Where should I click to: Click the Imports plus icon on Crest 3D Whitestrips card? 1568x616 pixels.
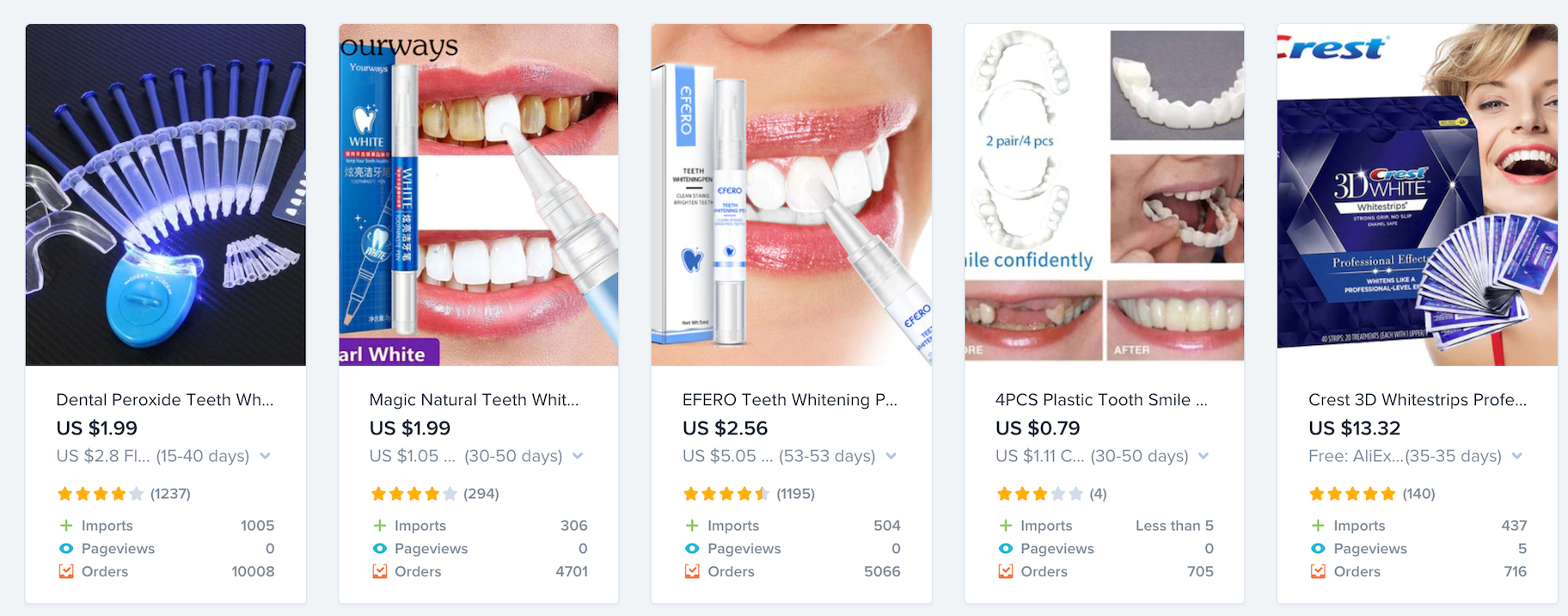coord(1318,526)
